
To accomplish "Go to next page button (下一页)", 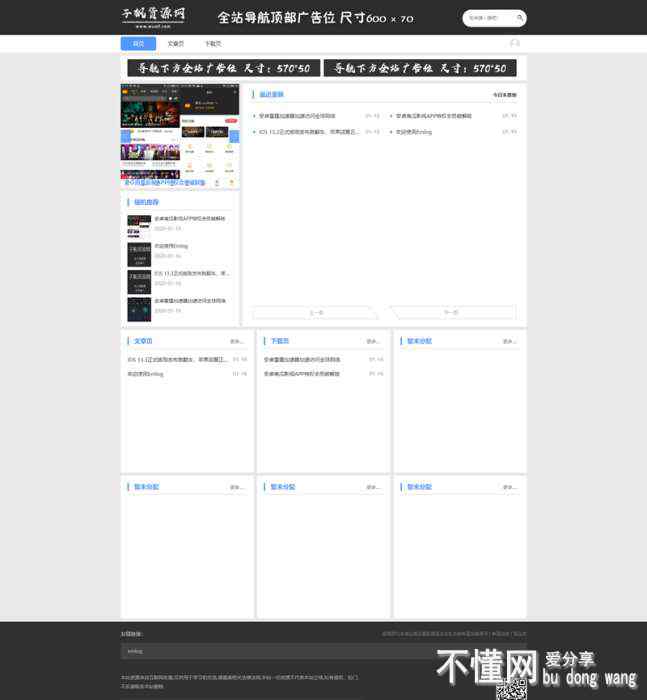I will (x=451, y=313).
